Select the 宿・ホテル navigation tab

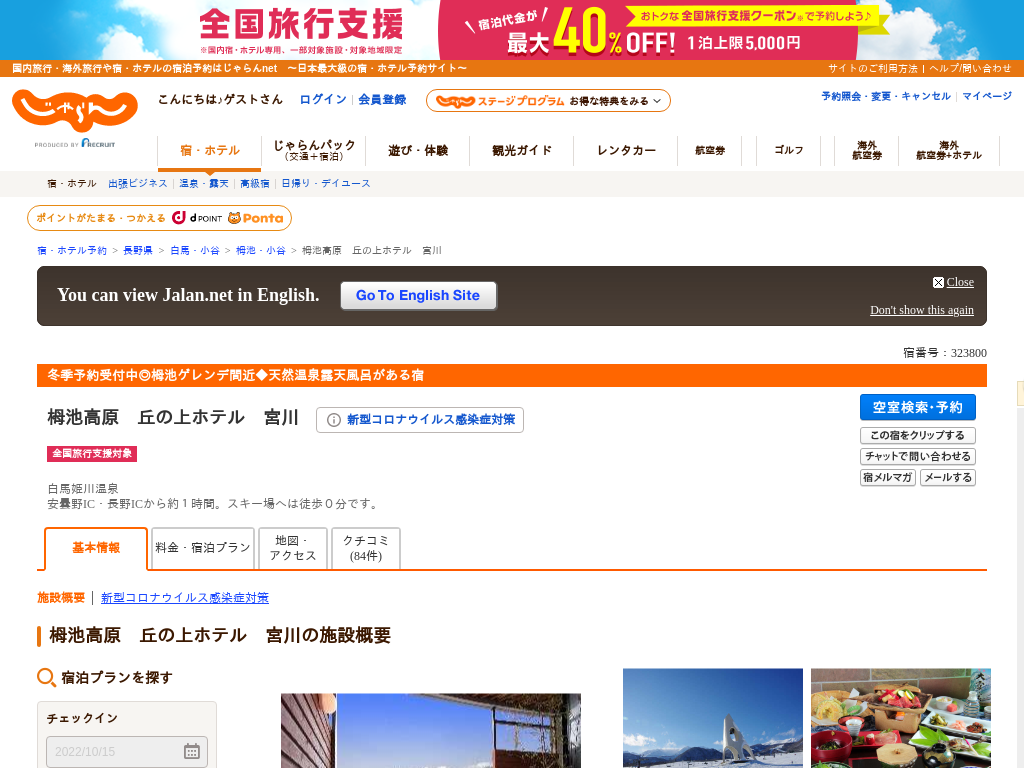(x=210, y=151)
